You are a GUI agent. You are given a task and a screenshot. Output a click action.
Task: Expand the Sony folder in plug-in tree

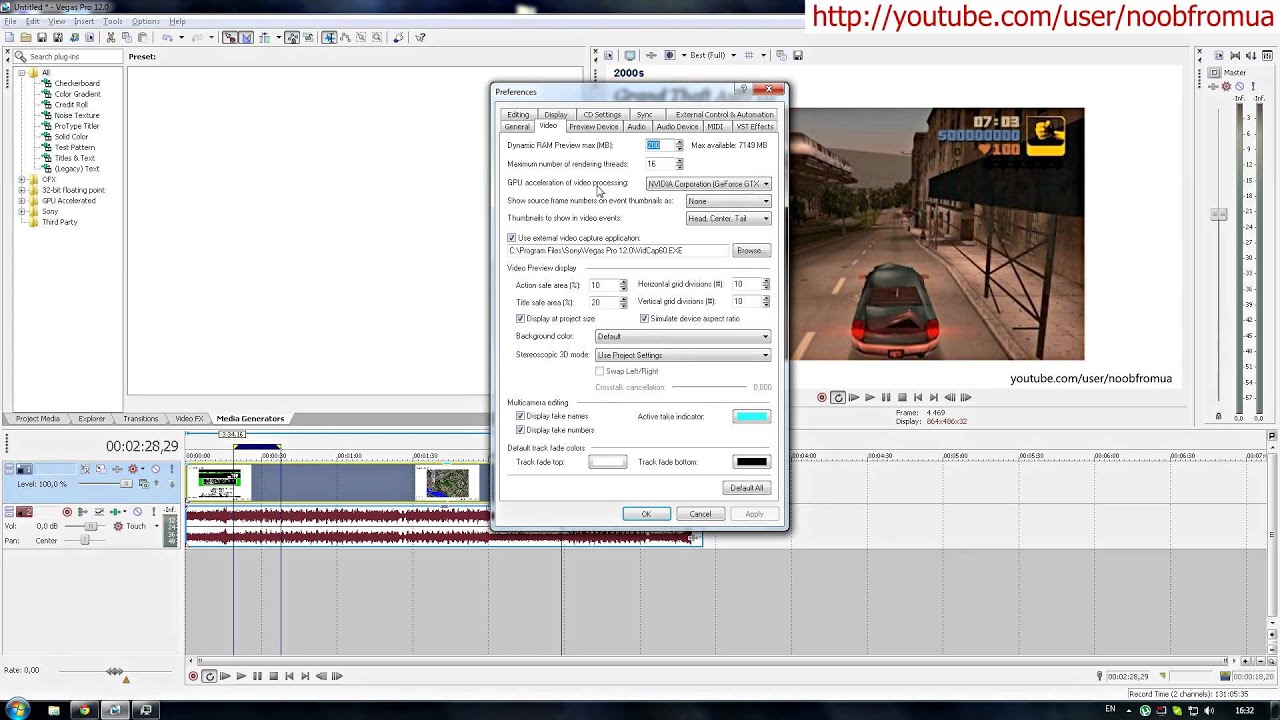22,211
